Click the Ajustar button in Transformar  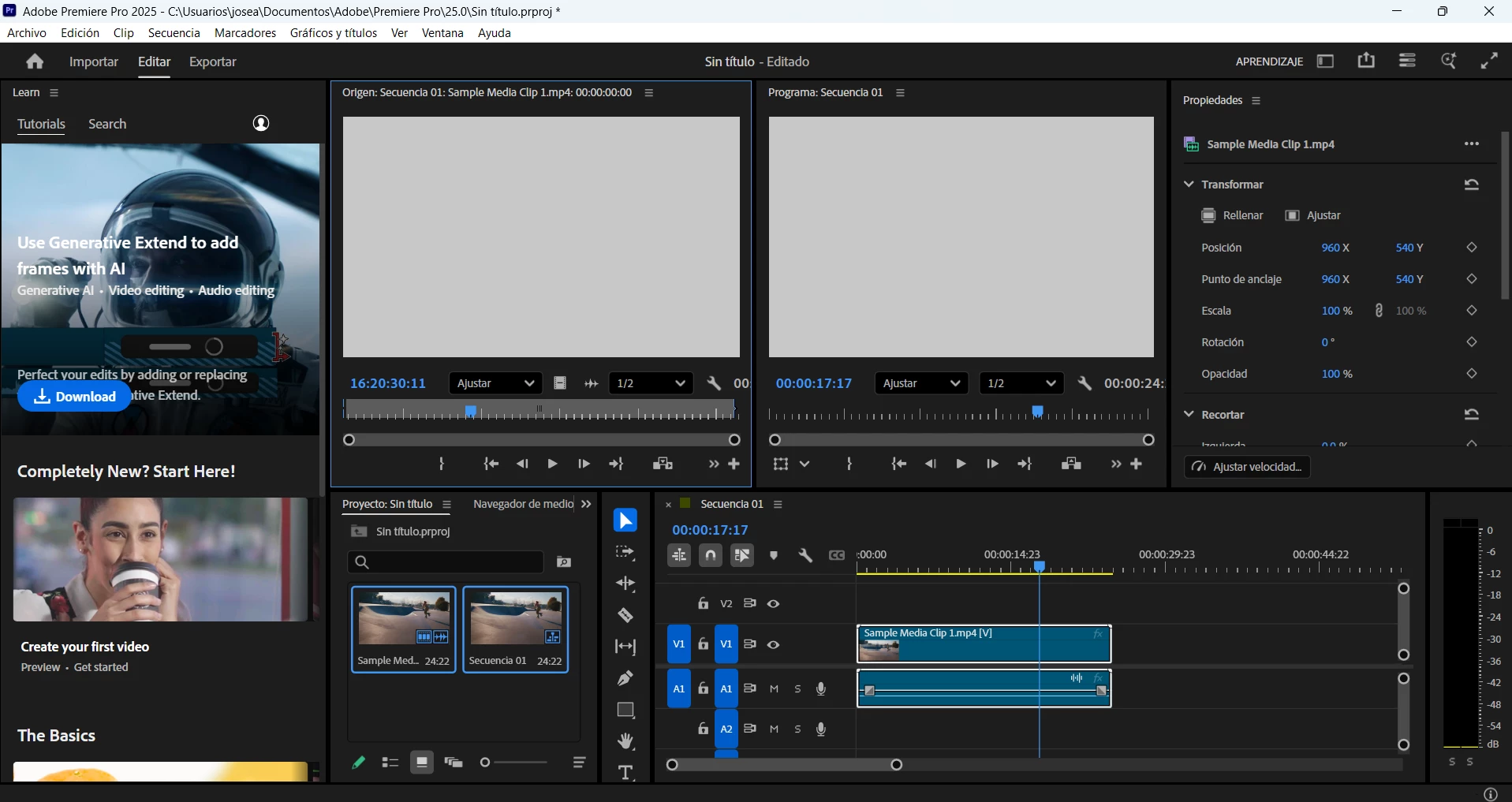coord(1313,215)
